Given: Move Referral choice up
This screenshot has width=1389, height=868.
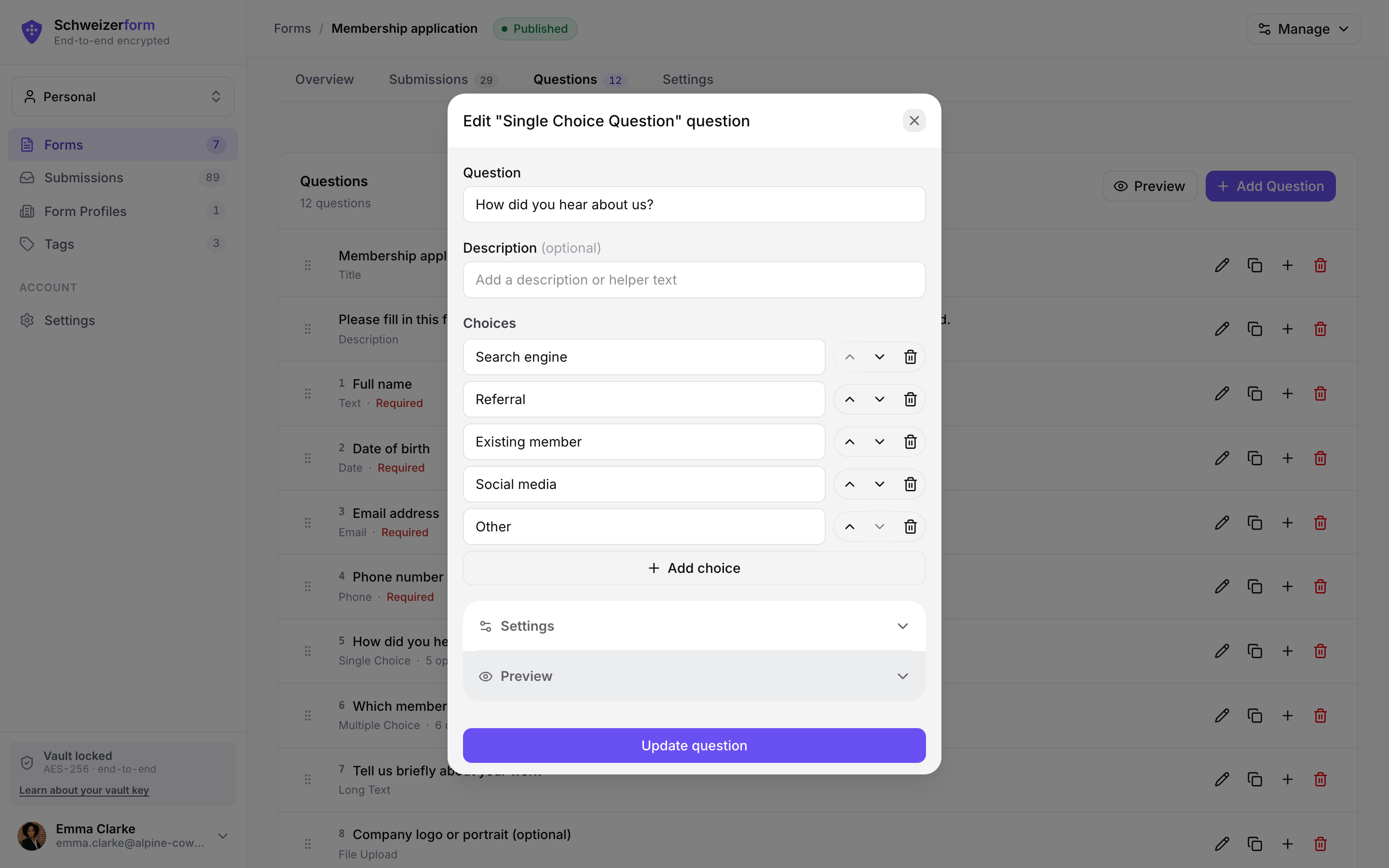Looking at the screenshot, I should click(x=849, y=400).
